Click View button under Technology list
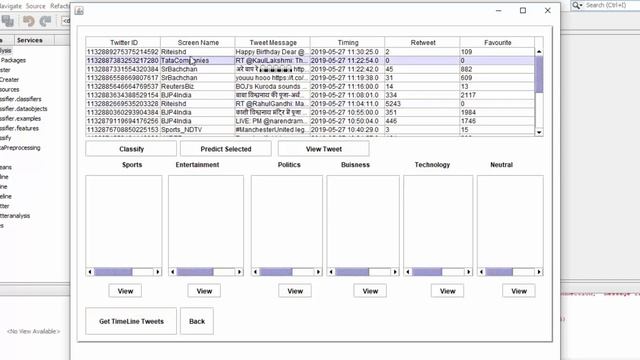Screen dimensions: 640x360 click(x=447, y=291)
